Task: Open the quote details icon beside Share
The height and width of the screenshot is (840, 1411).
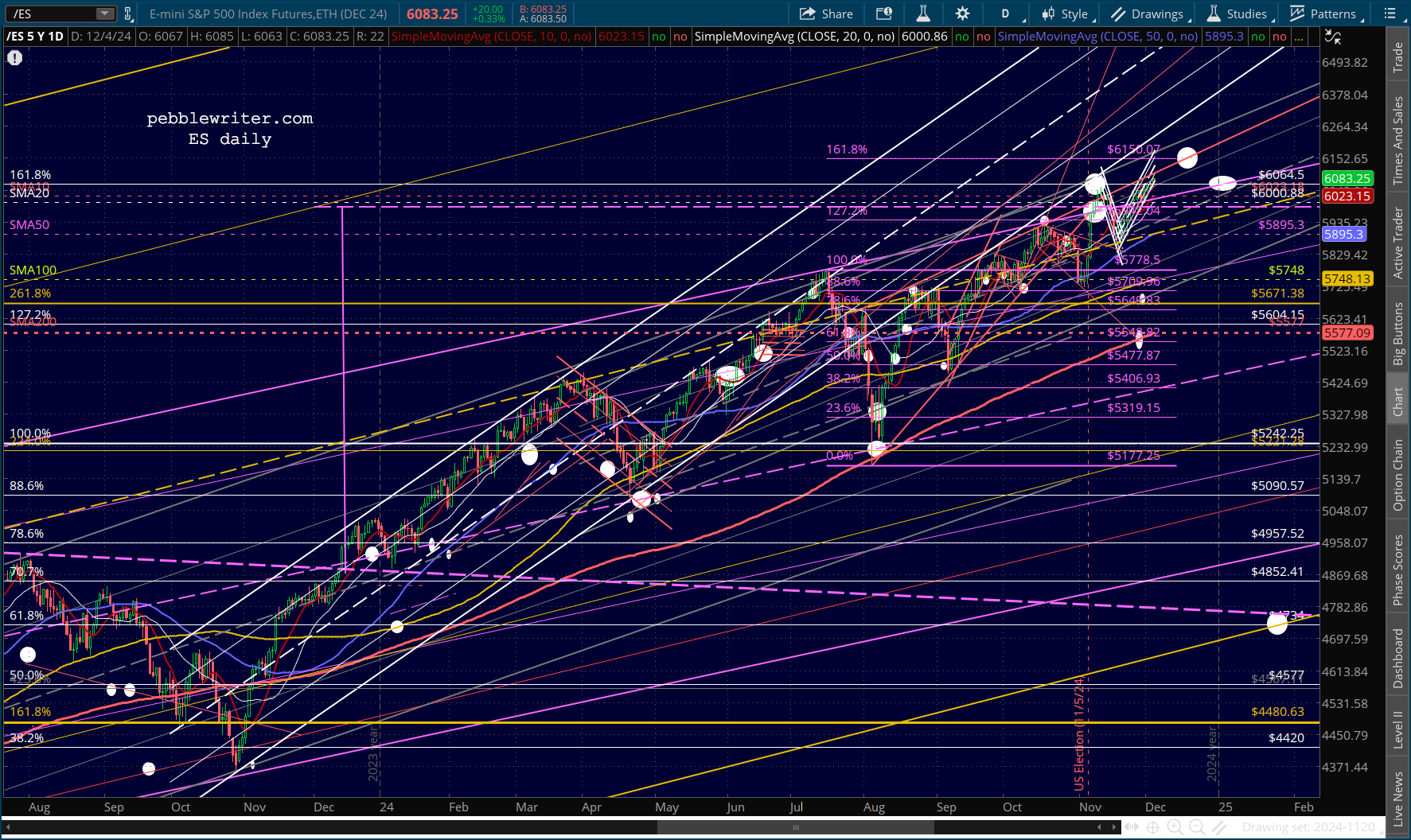Action: coord(884,14)
